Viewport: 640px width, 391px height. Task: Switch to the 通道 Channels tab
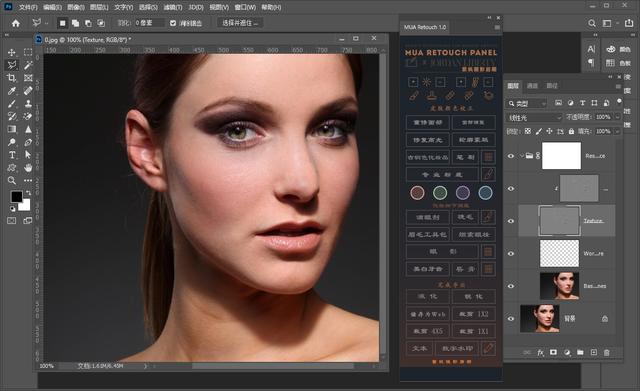tap(532, 86)
